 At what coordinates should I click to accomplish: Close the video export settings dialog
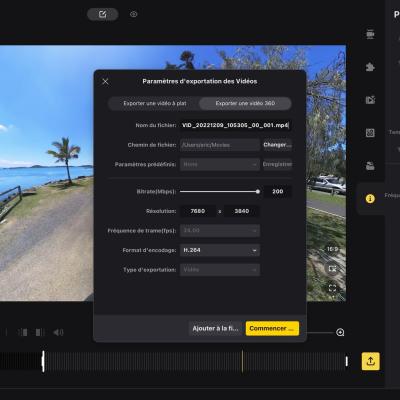point(105,82)
